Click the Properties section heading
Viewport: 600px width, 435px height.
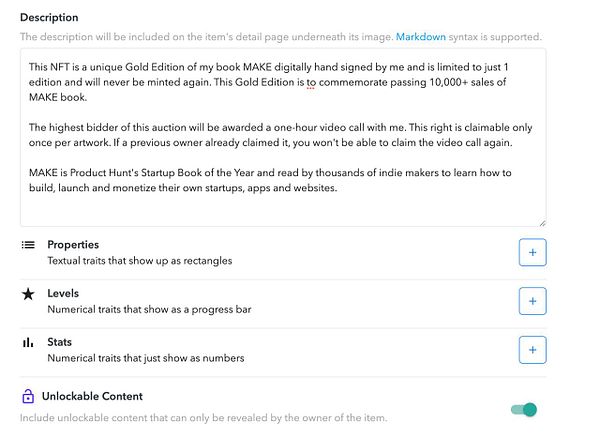point(73,244)
